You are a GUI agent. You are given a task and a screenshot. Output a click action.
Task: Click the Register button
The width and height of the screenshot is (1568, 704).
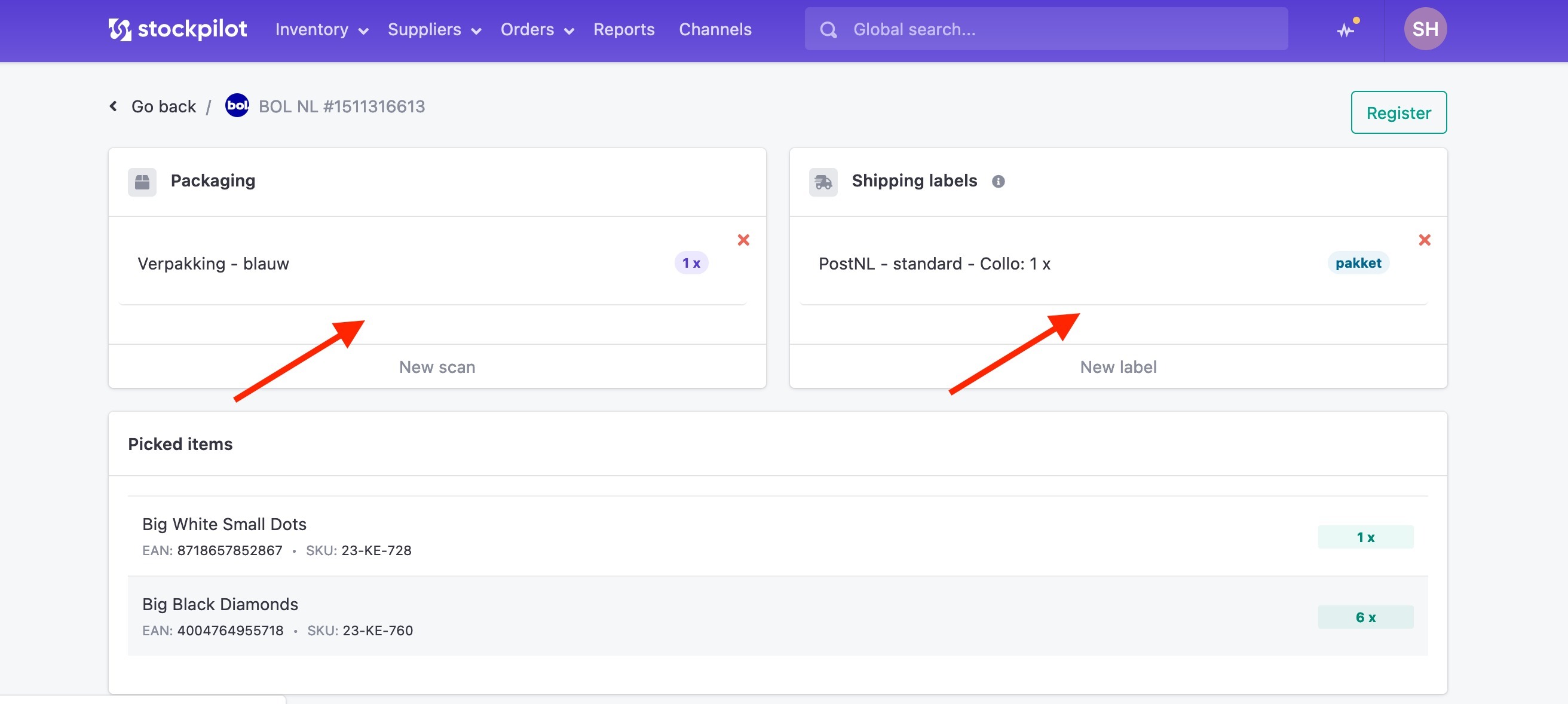[x=1398, y=112]
